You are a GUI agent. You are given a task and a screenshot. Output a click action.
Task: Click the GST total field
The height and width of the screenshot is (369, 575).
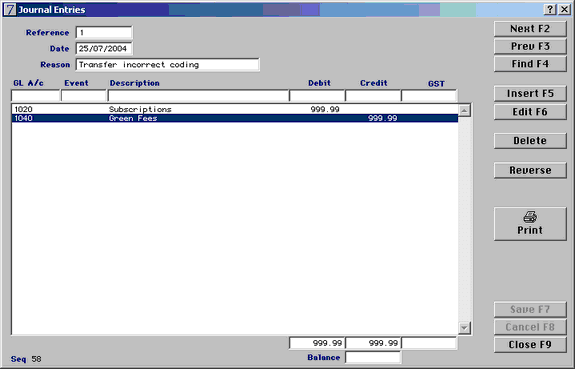tap(429, 343)
